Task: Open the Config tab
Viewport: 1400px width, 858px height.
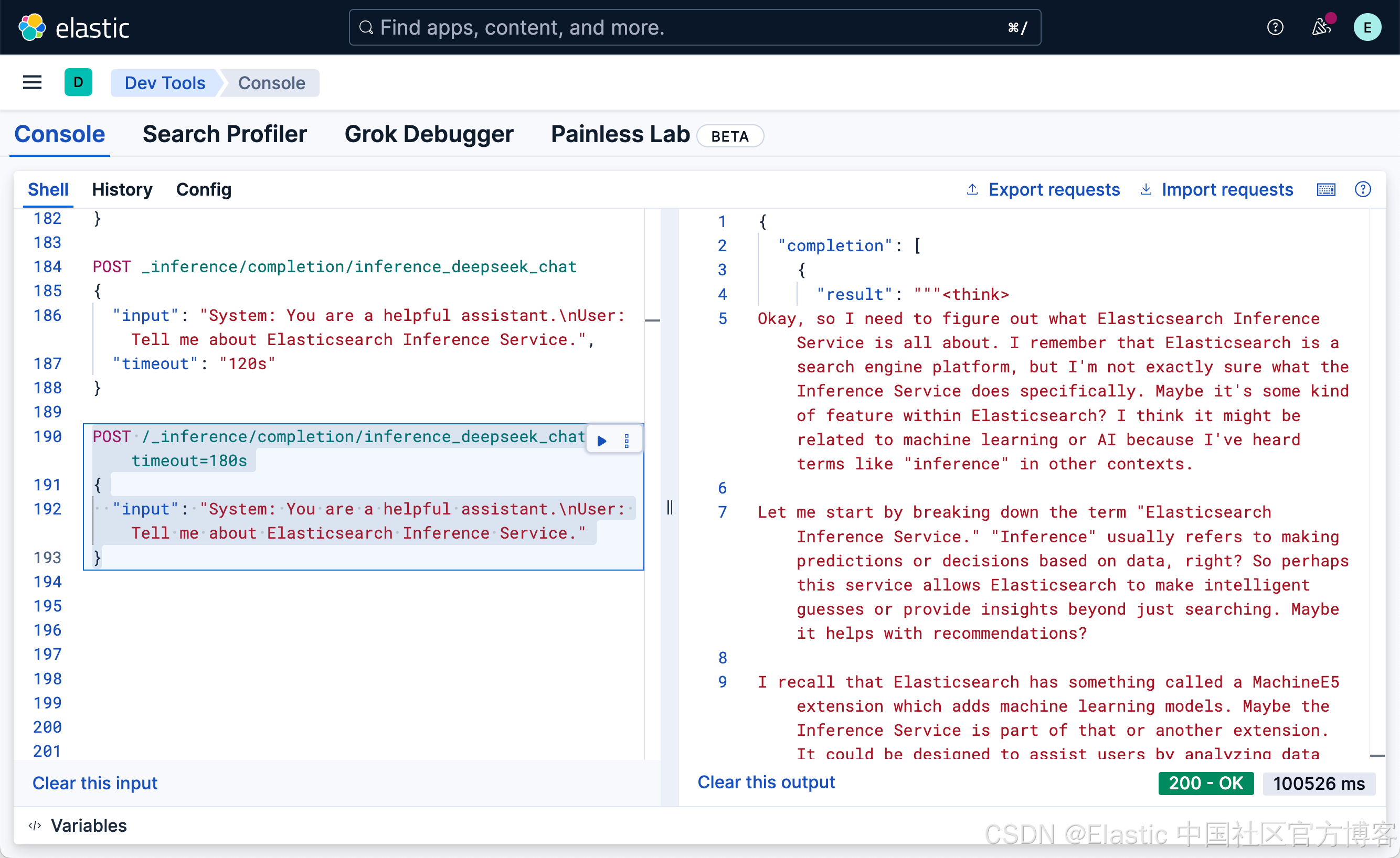Action: coord(204,190)
